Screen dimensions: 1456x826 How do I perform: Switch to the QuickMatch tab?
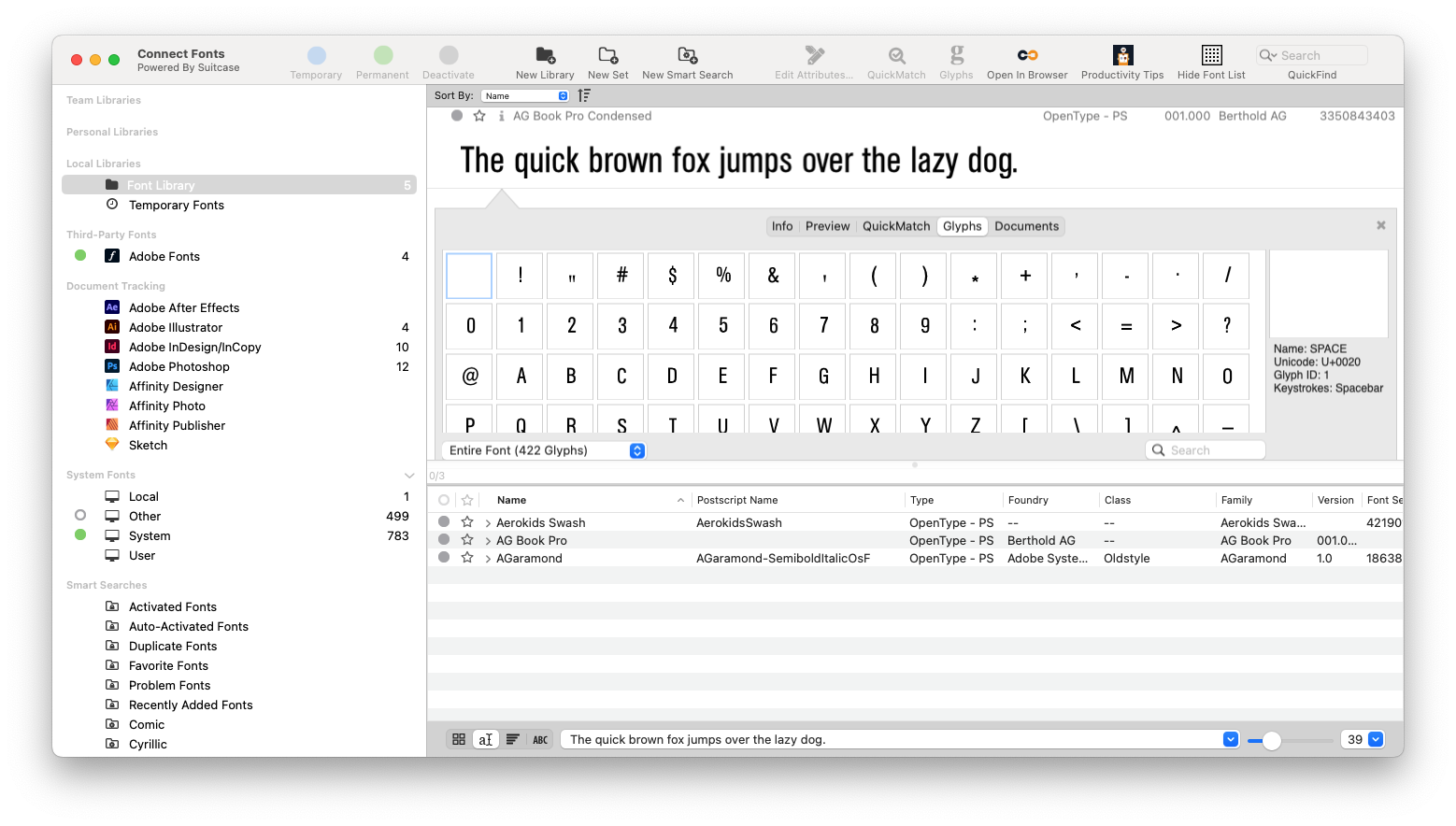tap(895, 226)
